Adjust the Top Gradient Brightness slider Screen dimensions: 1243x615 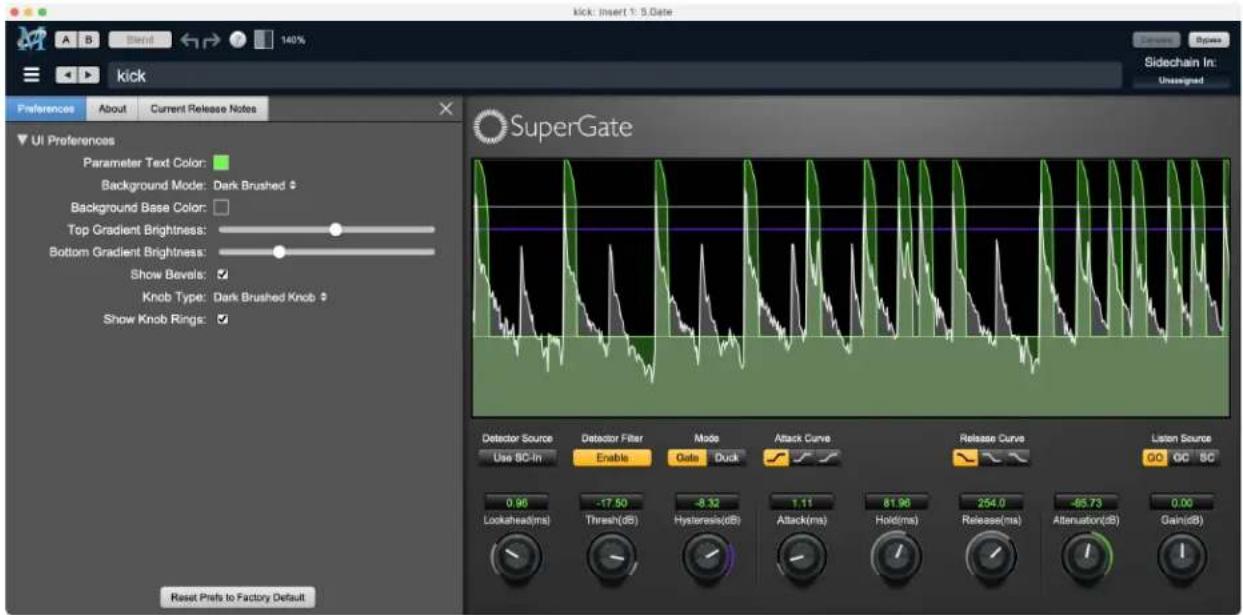tap(327, 229)
